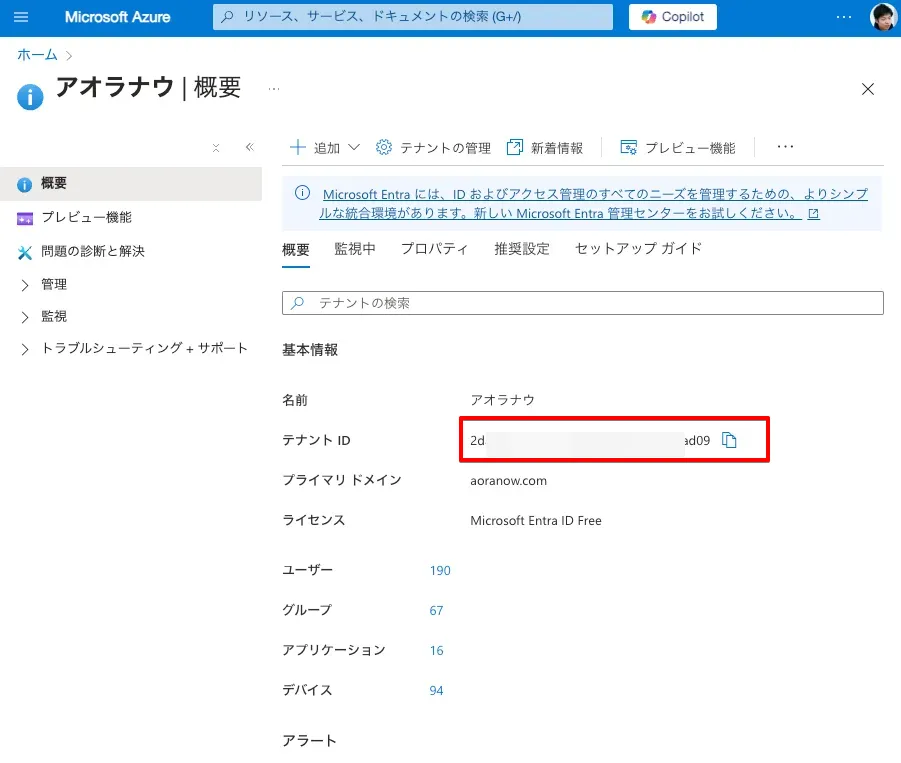901x763 pixels.
Task: Click テナントの管理 gear toolbar button
Action: click(x=433, y=148)
